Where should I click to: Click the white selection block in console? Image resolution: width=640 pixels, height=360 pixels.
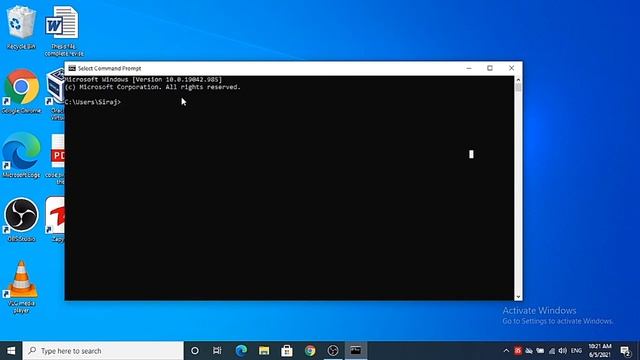click(x=471, y=154)
